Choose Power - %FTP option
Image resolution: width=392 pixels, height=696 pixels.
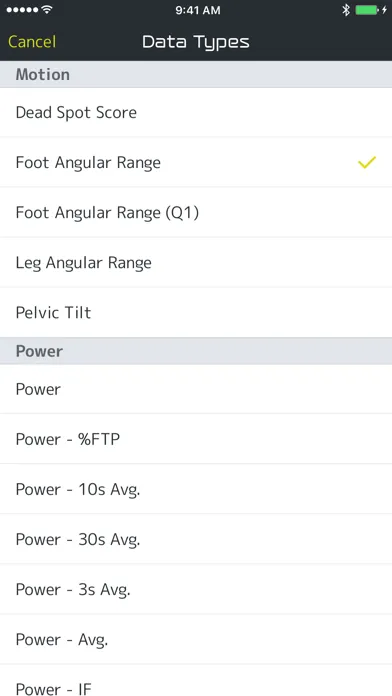tap(196, 439)
